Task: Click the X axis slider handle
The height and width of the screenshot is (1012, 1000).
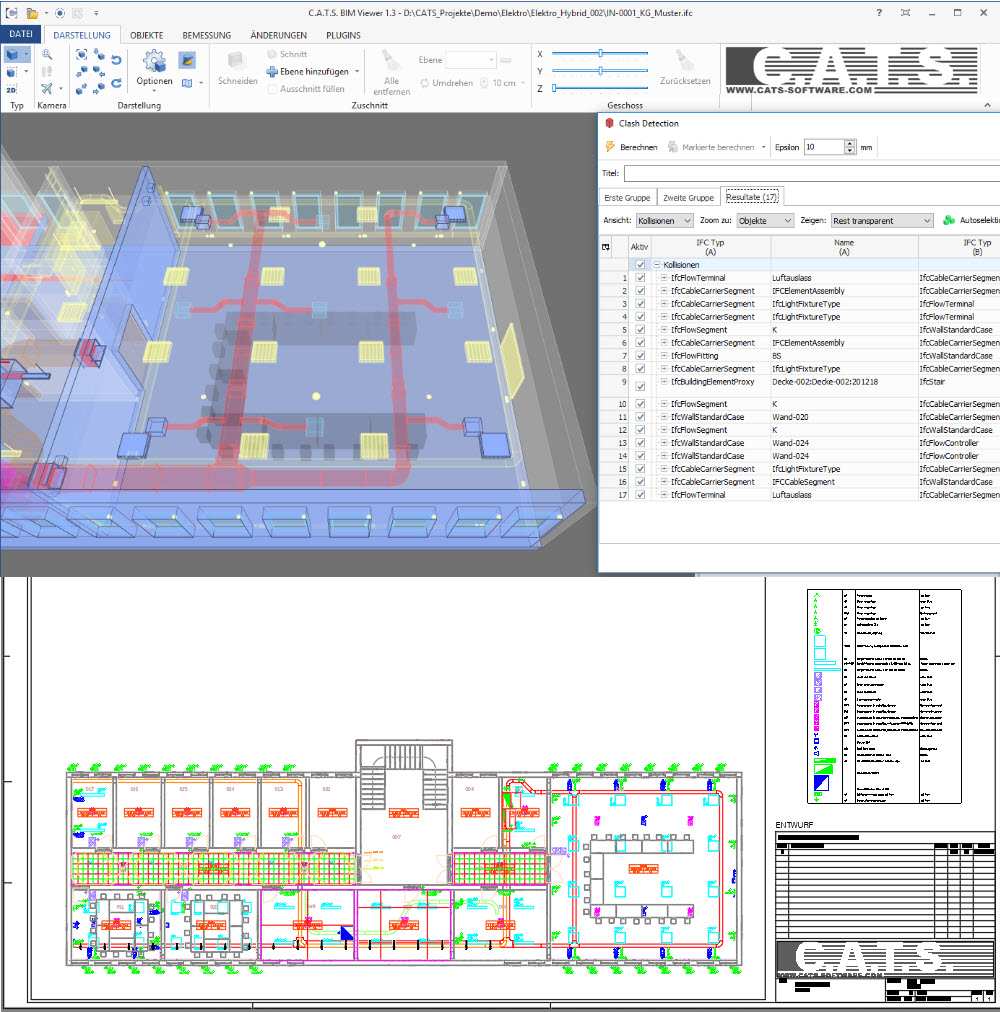Action: point(600,53)
